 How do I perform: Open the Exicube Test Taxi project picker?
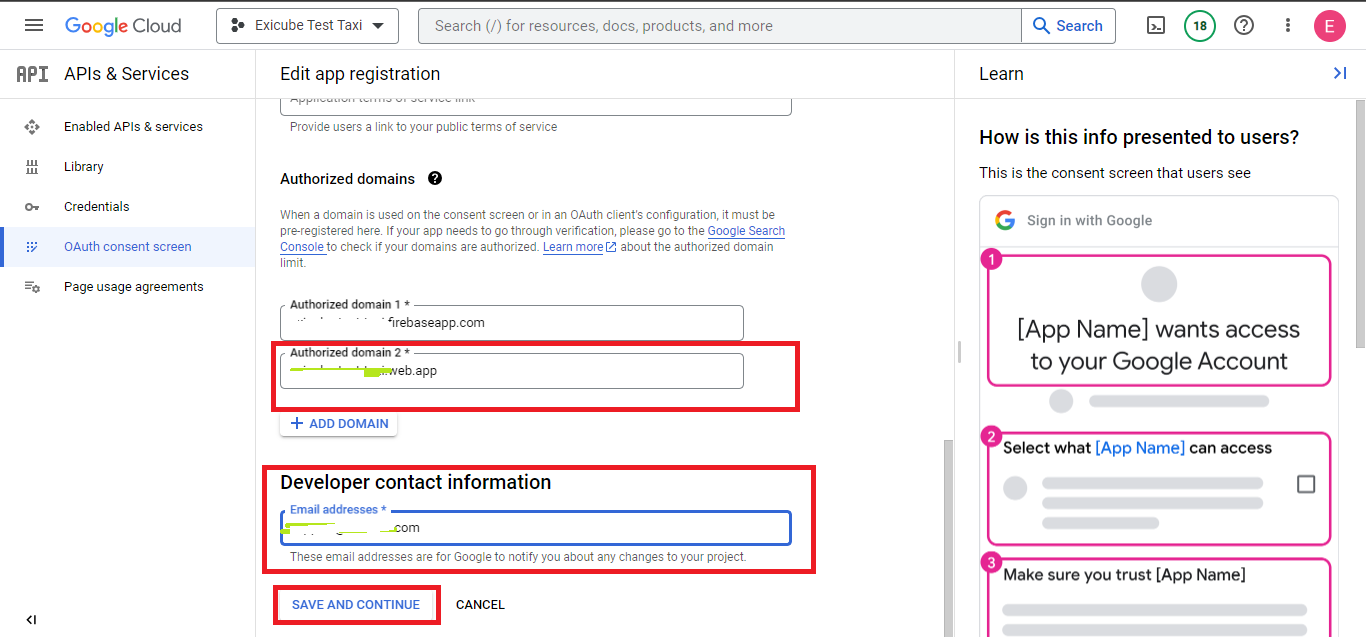point(307,26)
